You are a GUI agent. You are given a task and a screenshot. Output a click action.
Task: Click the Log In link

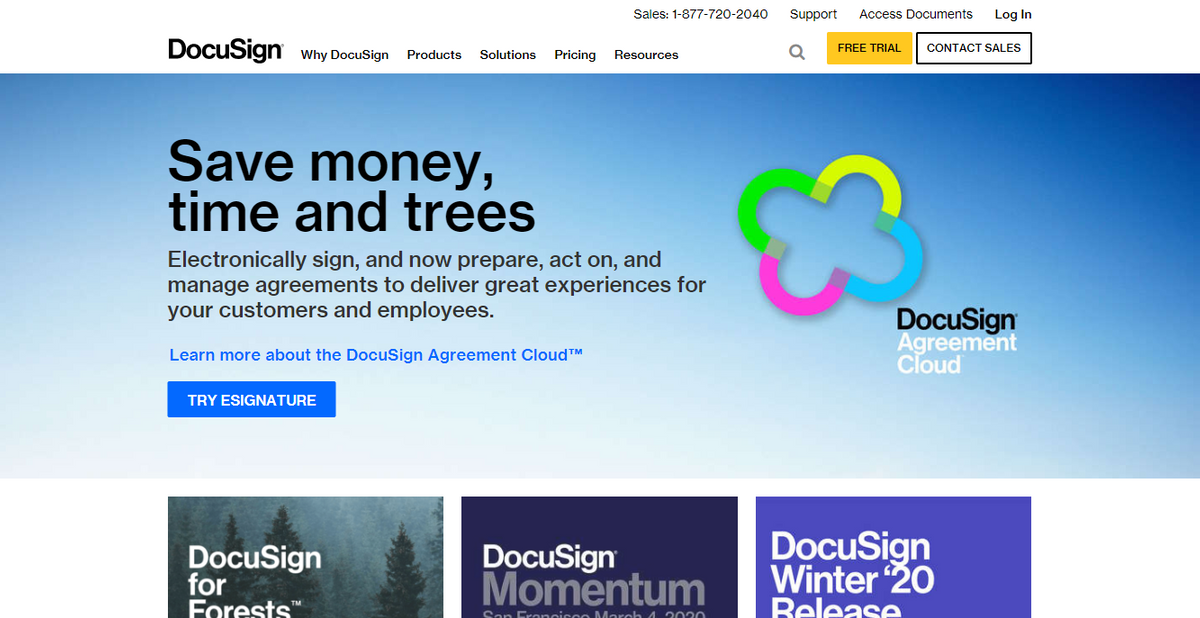1013,14
